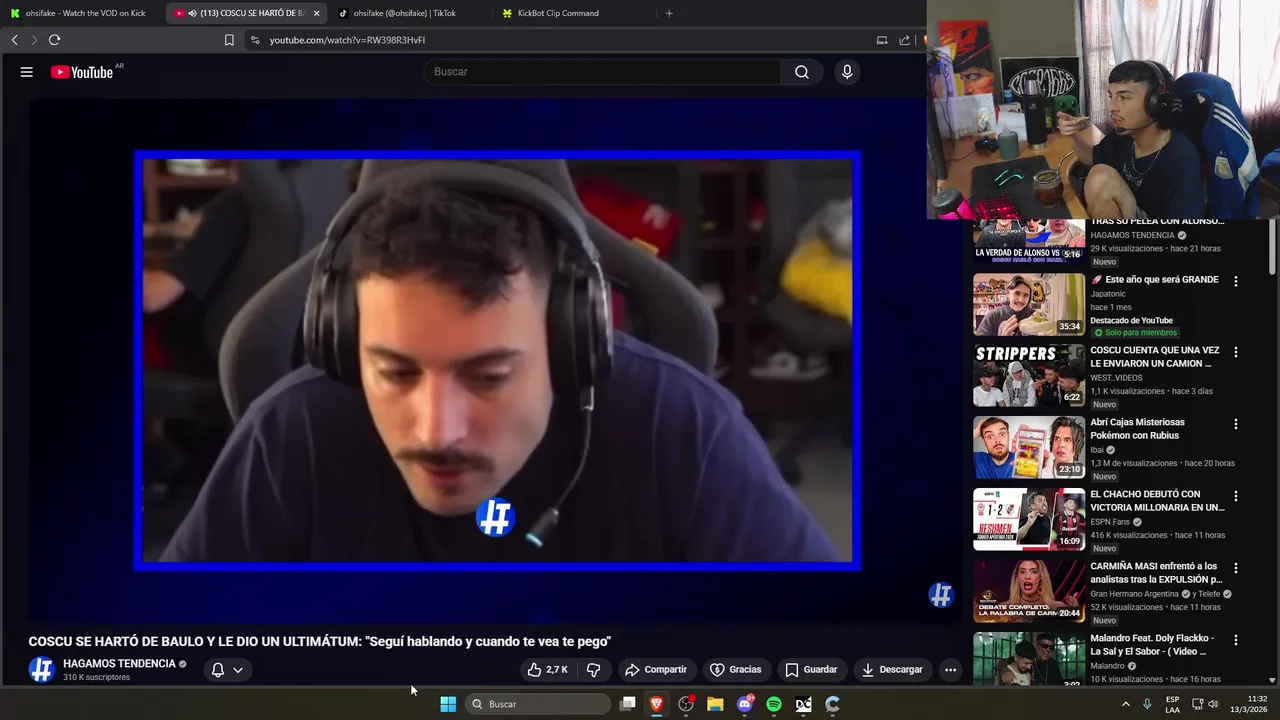Expand the notification options chevron beside the bell
The height and width of the screenshot is (720, 1280).
(x=238, y=670)
